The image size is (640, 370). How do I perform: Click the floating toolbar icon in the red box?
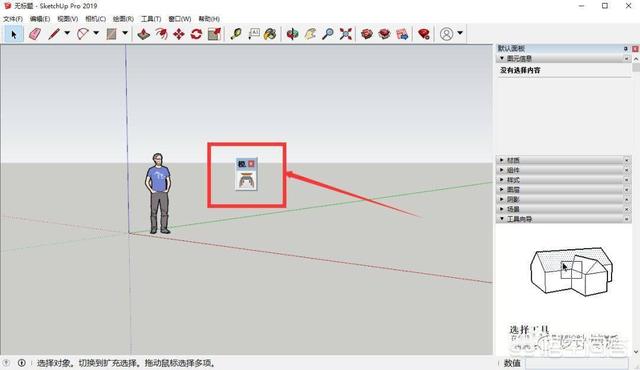(x=247, y=180)
